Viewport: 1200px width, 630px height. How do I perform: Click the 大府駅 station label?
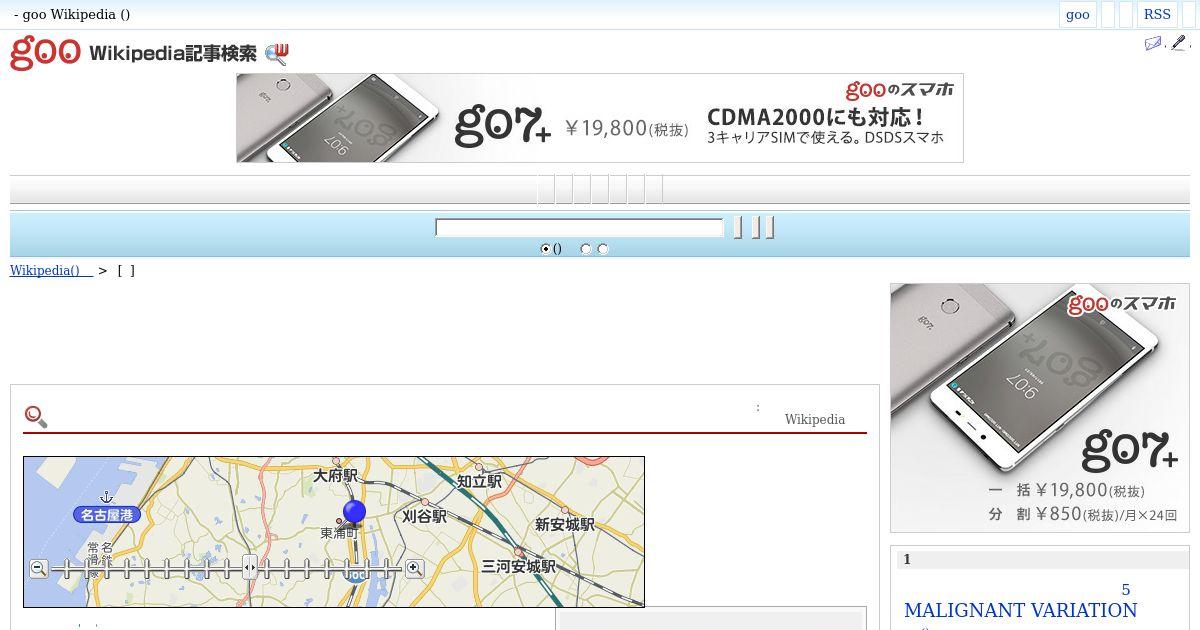coord(335,475)
